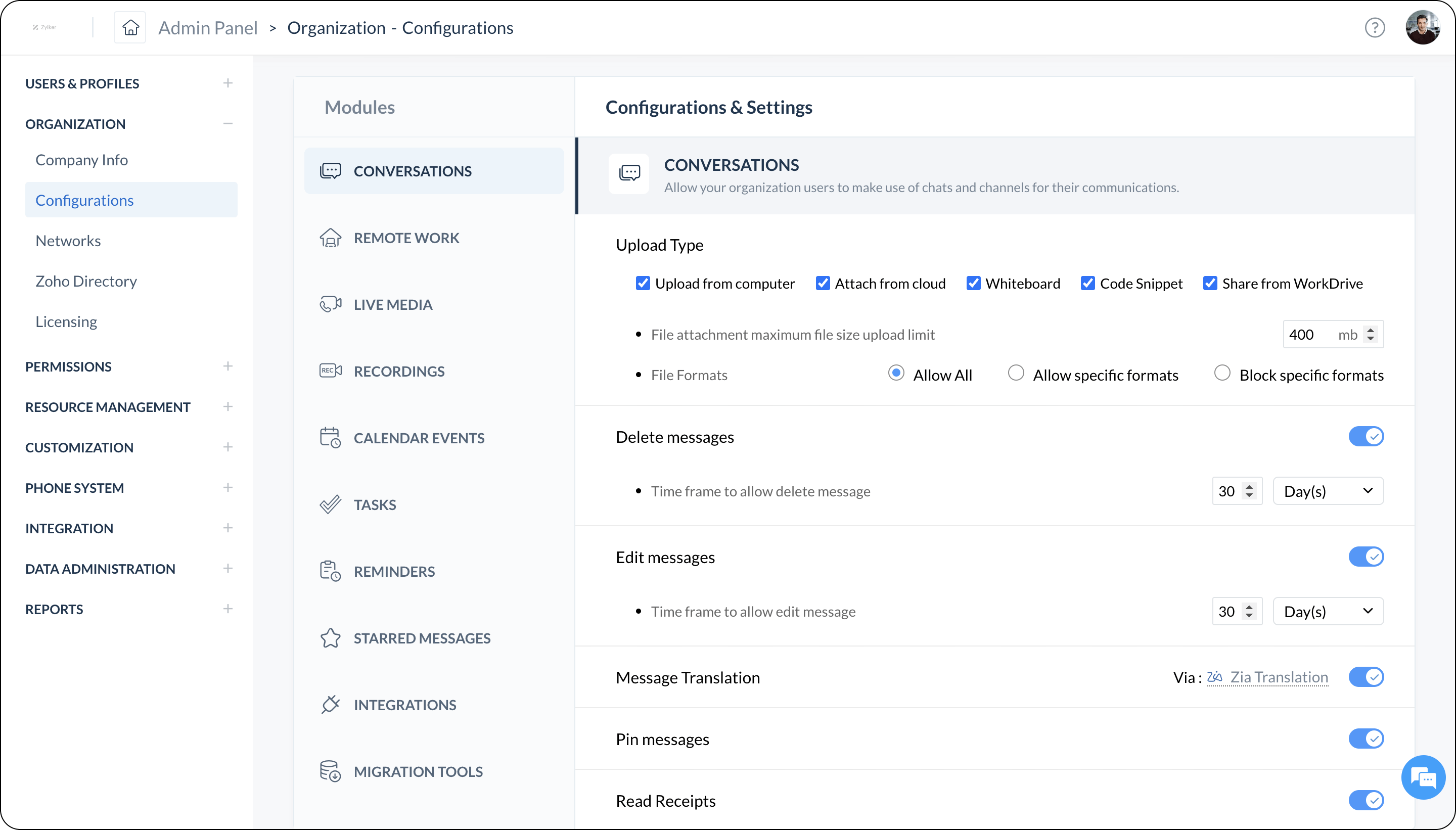Click the Zia Translation link

(1278, 677)
